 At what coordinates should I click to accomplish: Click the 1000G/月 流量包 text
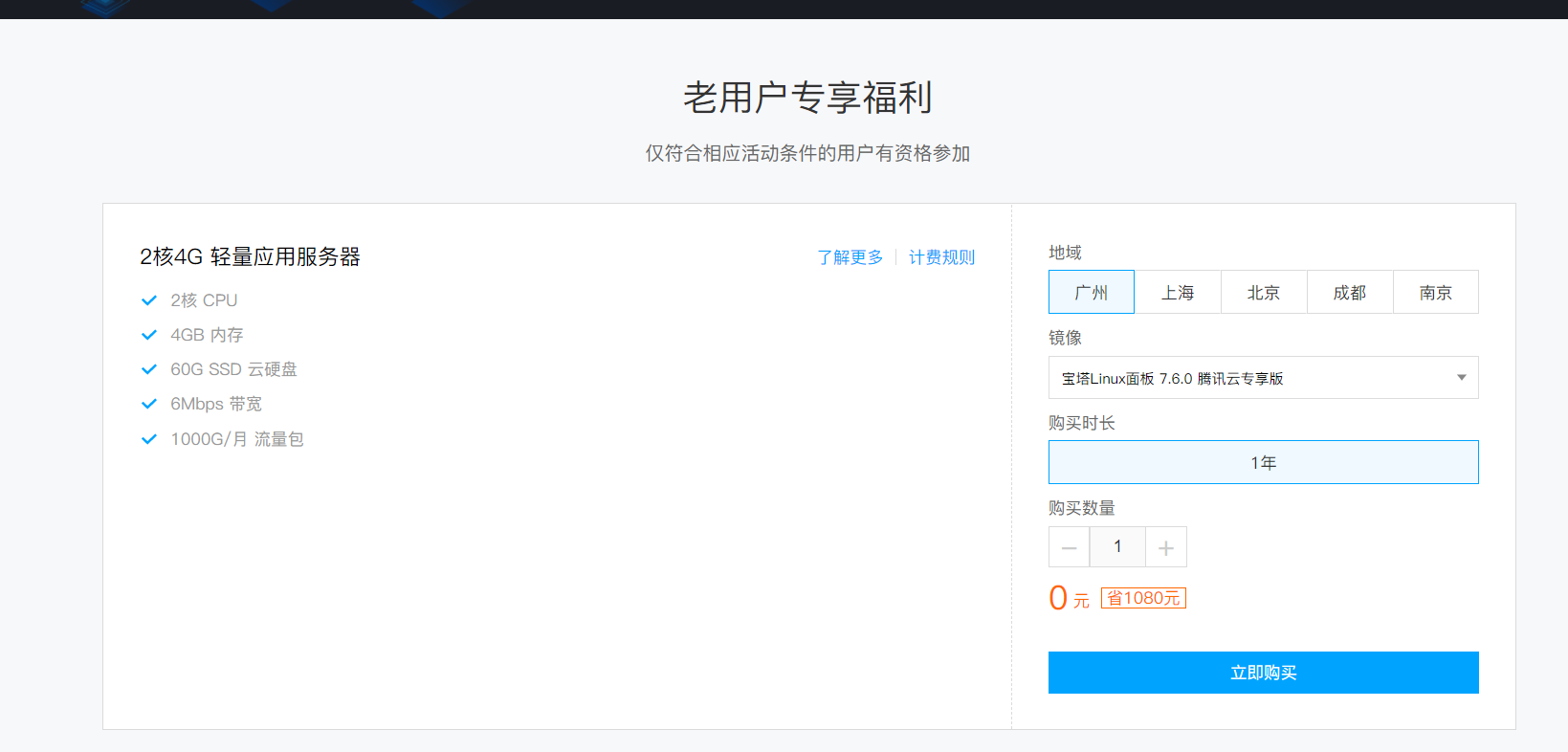(237, 439)
